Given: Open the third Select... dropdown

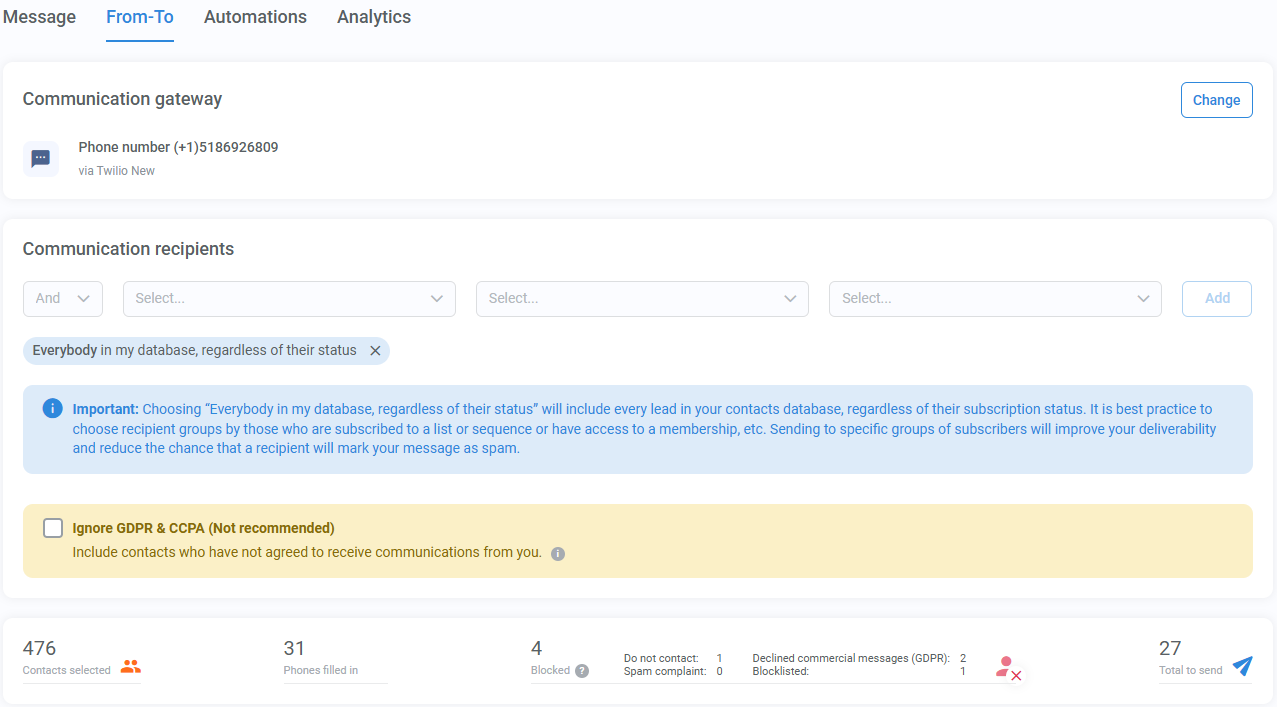Looking at the screenshot, I should point(995,298).
